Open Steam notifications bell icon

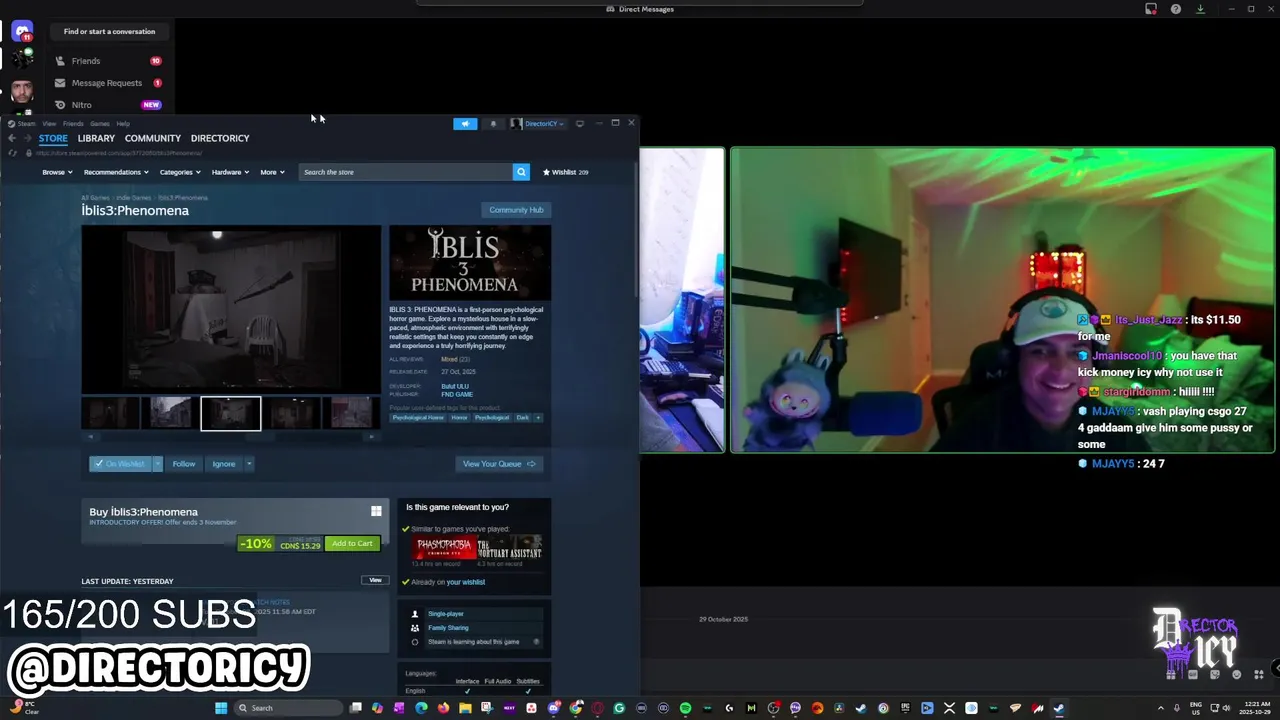click(x=493, y=124)
